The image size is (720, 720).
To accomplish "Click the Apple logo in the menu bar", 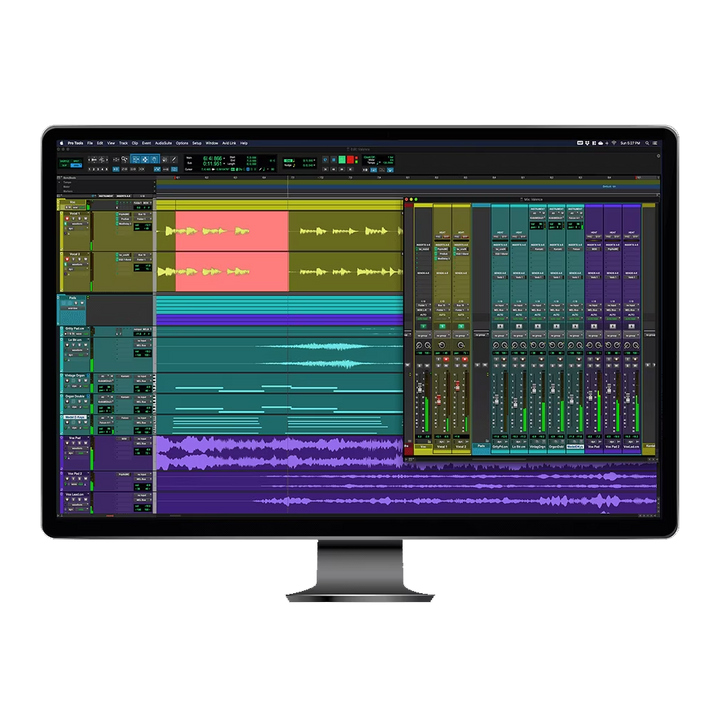I will 63,144.
